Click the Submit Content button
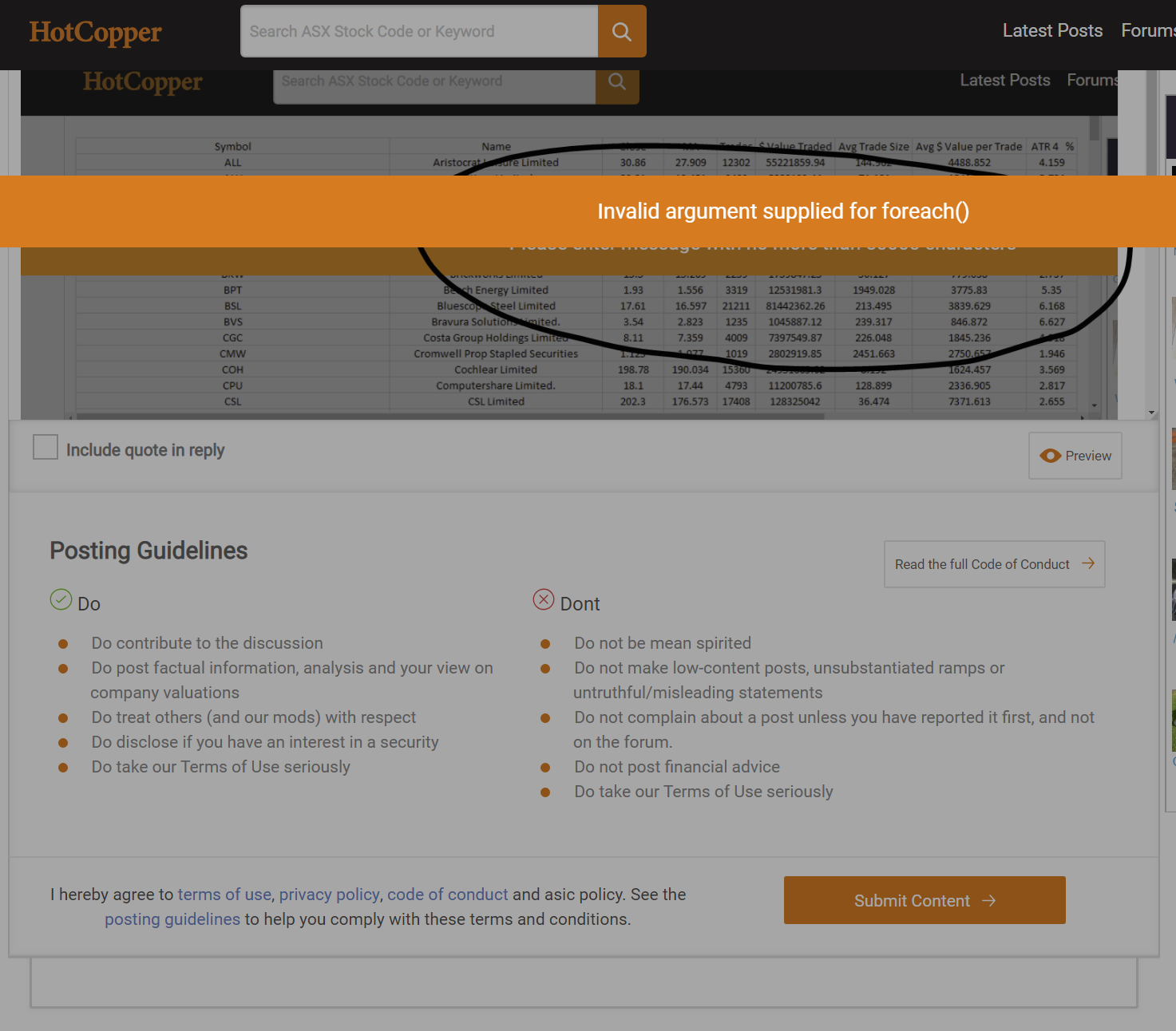 (925, 900)
